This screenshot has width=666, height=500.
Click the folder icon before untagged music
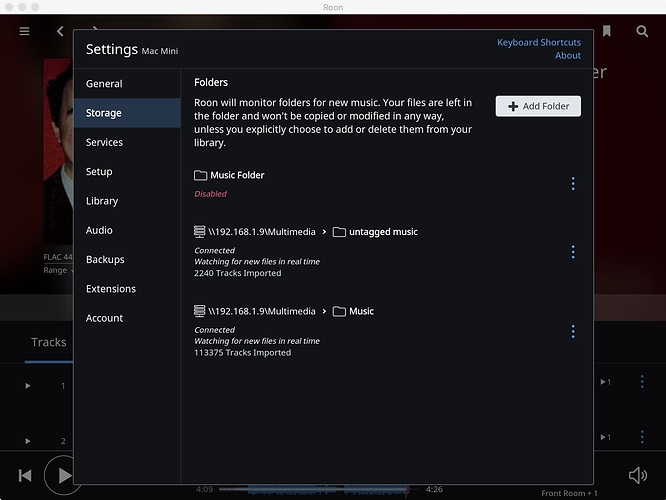click(339, 232)
